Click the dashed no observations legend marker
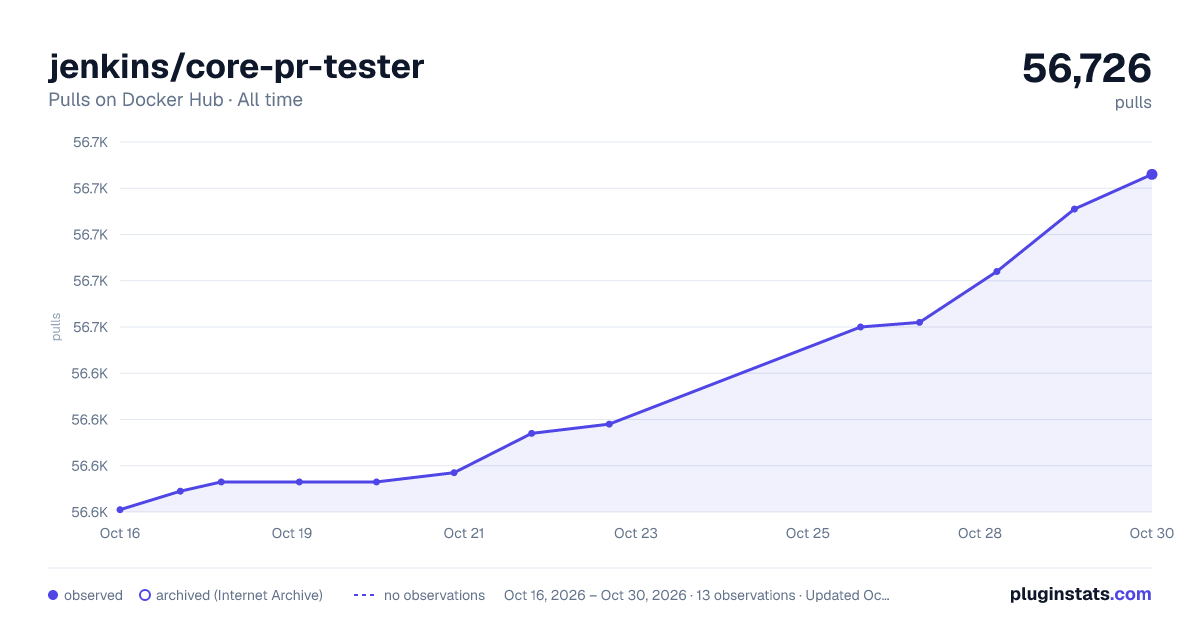Screen dimensions: 1200x630 click(x=364, y=595)
